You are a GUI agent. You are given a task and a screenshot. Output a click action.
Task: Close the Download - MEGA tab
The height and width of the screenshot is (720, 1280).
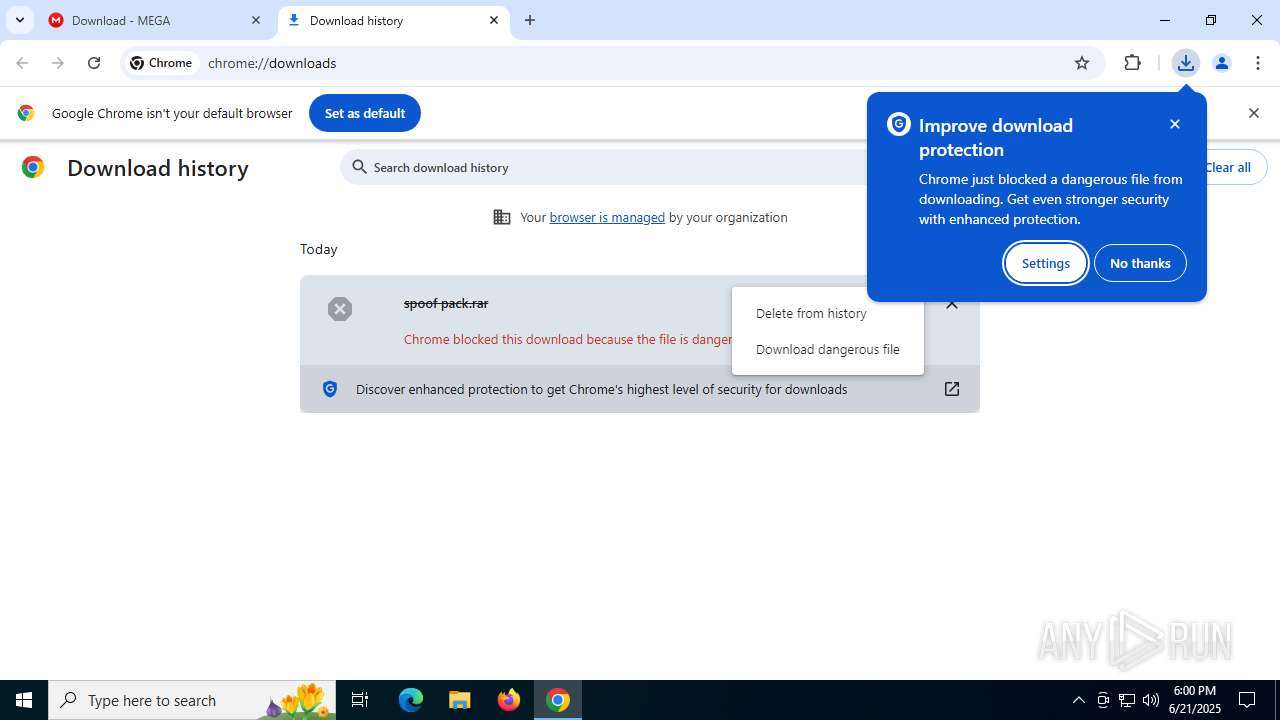click(256, 20)
